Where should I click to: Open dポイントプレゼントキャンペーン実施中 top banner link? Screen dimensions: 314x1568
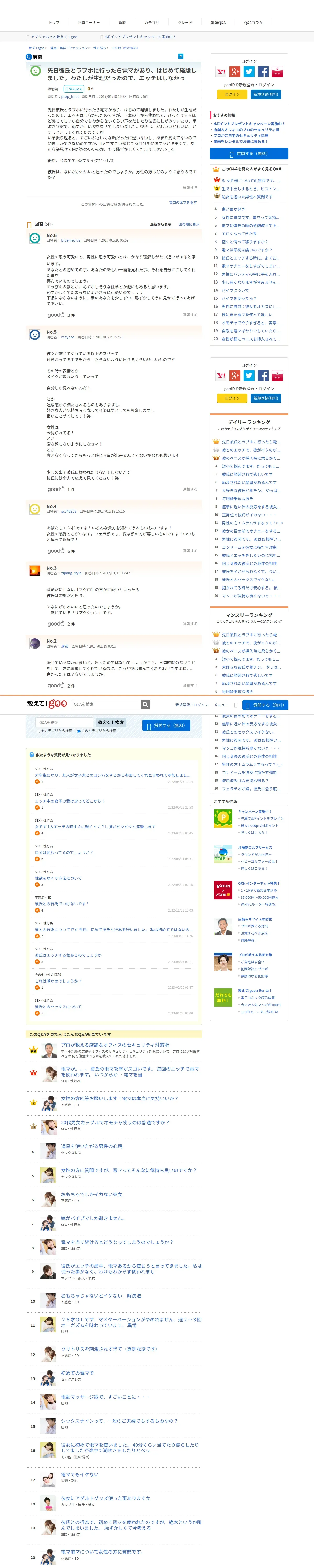tap(140, 37)
